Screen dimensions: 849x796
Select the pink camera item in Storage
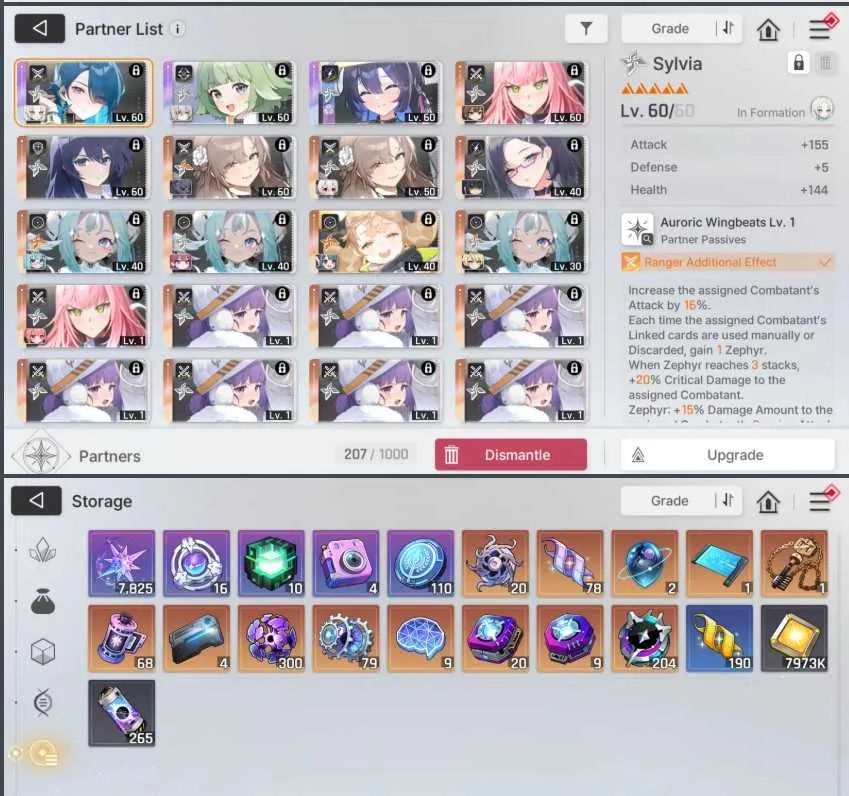click(x=346, y=563)
